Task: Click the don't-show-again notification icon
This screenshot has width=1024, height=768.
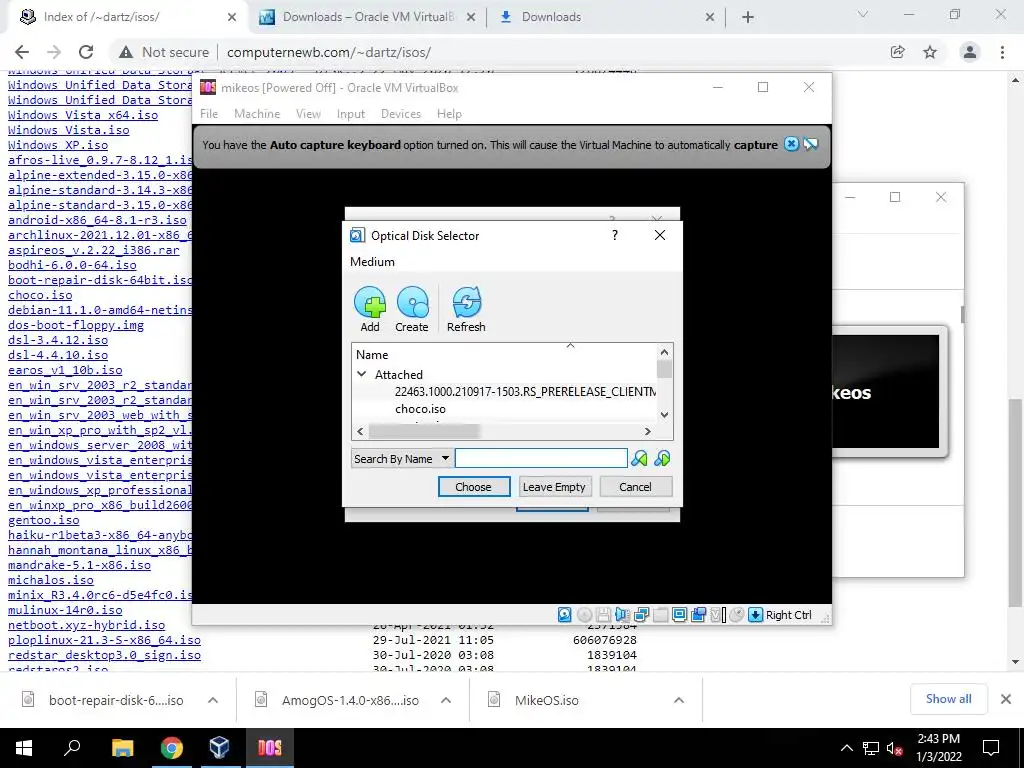Action: [810, 144]
